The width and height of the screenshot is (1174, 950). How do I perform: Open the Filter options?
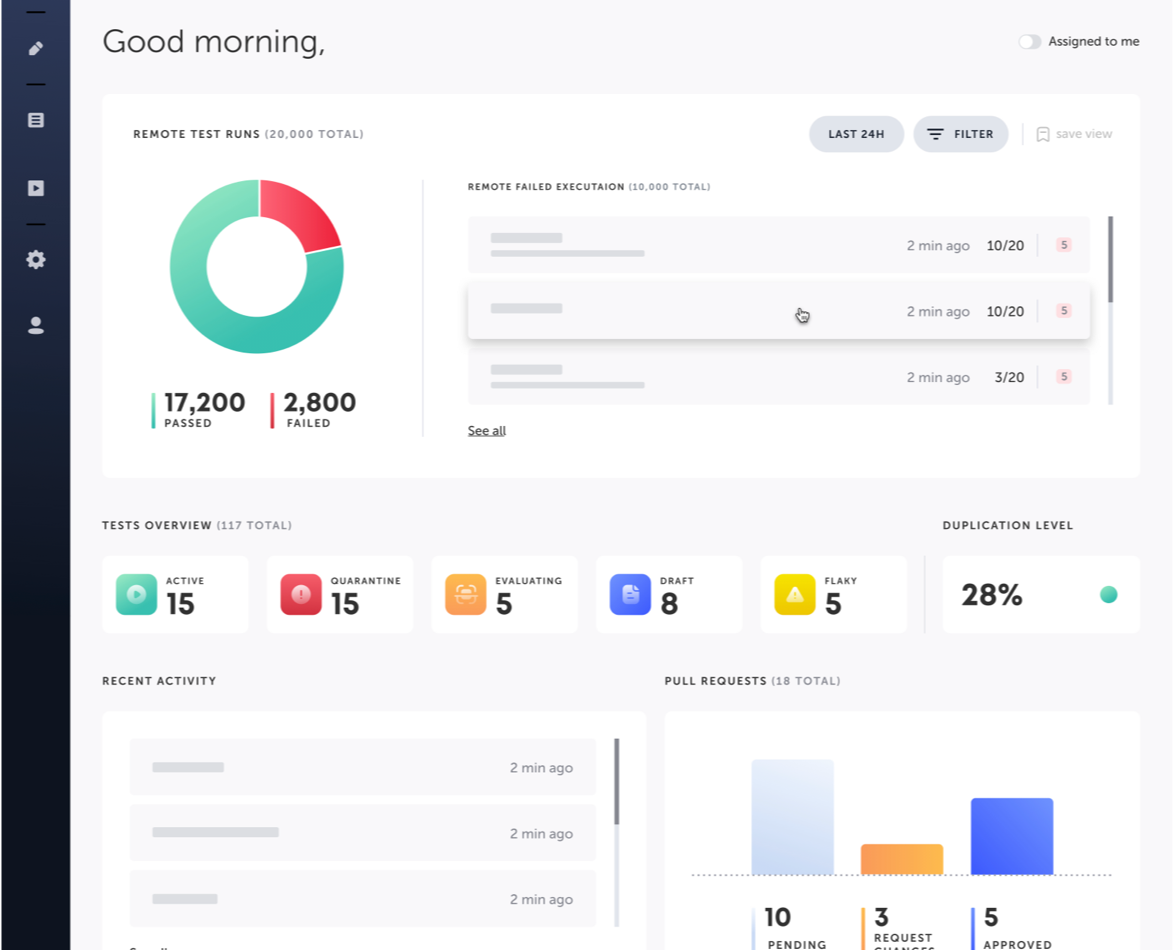(960, 133)
